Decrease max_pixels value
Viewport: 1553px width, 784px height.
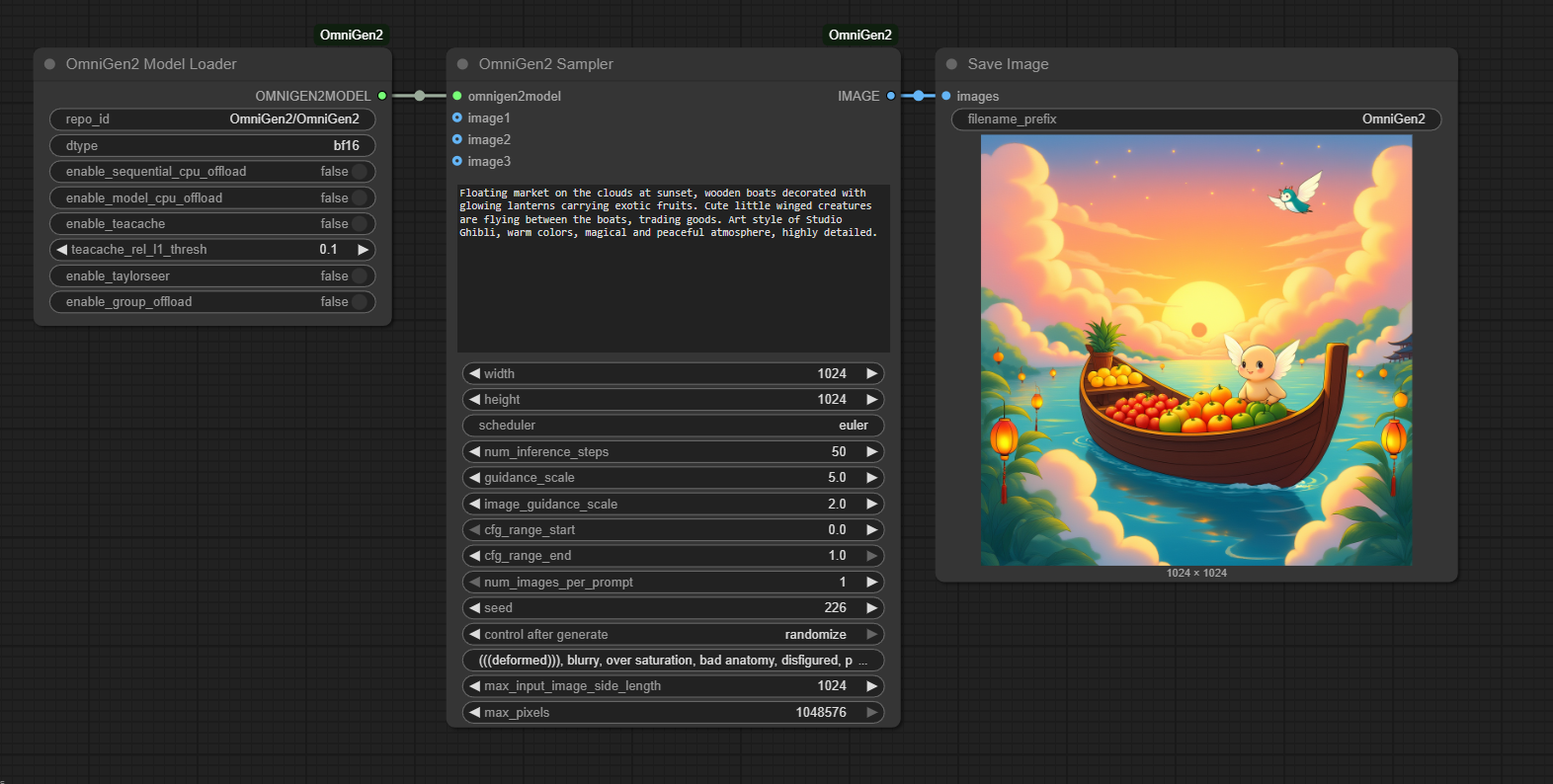(x=475, y=712)
